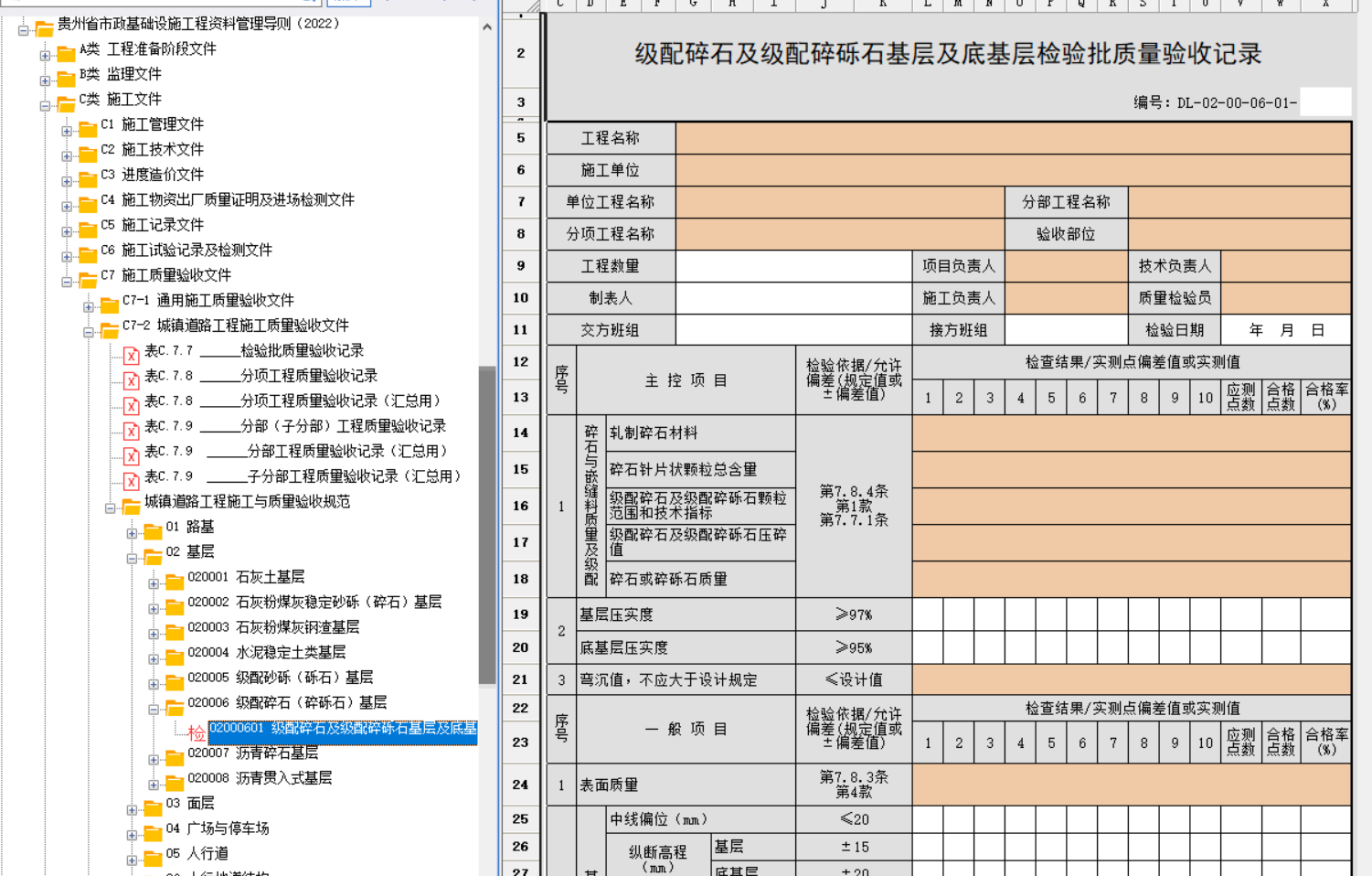This screenshot has height=876, width=1372.
Task: Click the red 检 icon of item 02000601
Action: pyautogui.click(x=197, y=732)
